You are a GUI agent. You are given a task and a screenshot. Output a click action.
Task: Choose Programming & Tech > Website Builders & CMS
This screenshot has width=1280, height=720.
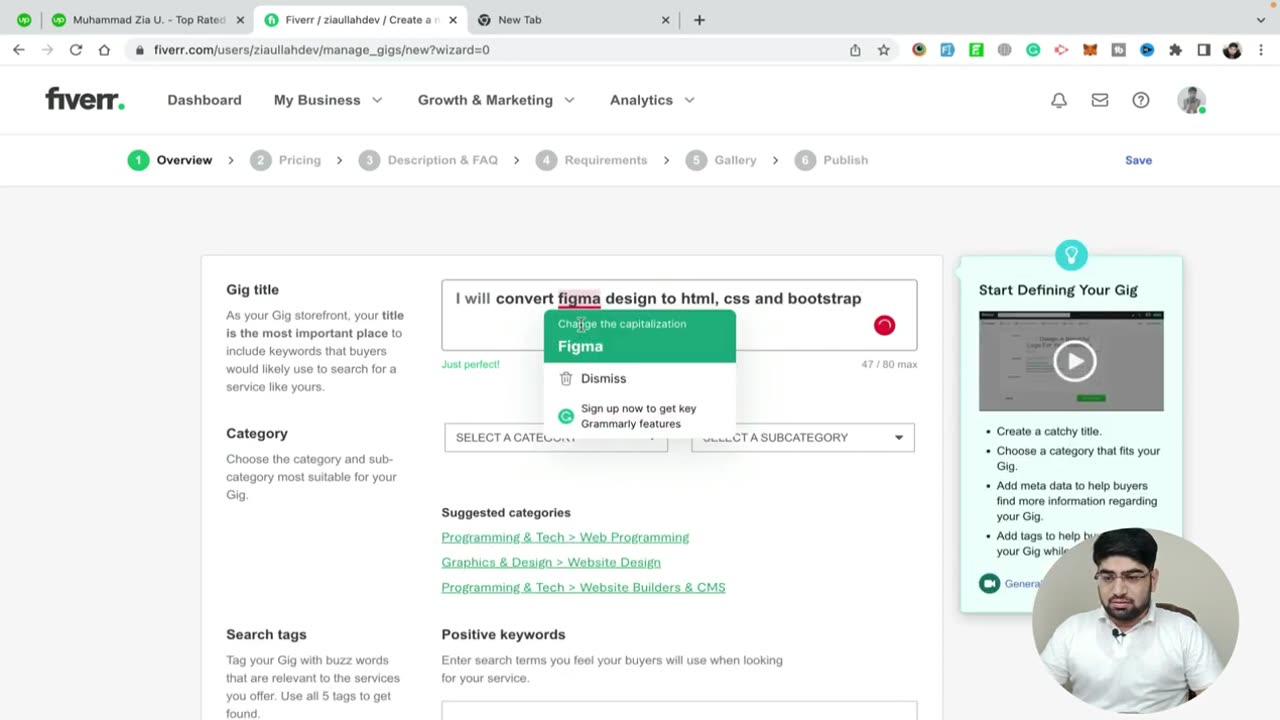[583, 587]
